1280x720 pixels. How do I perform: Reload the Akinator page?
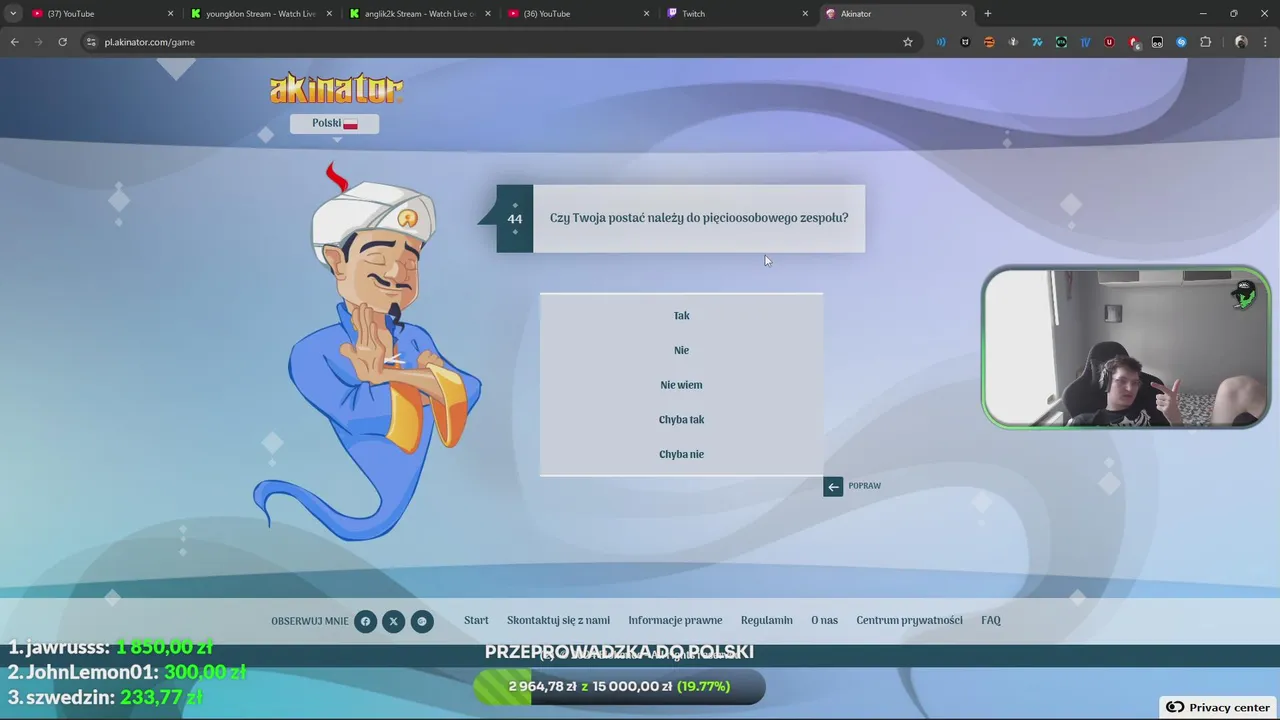[x=62, y=42]
